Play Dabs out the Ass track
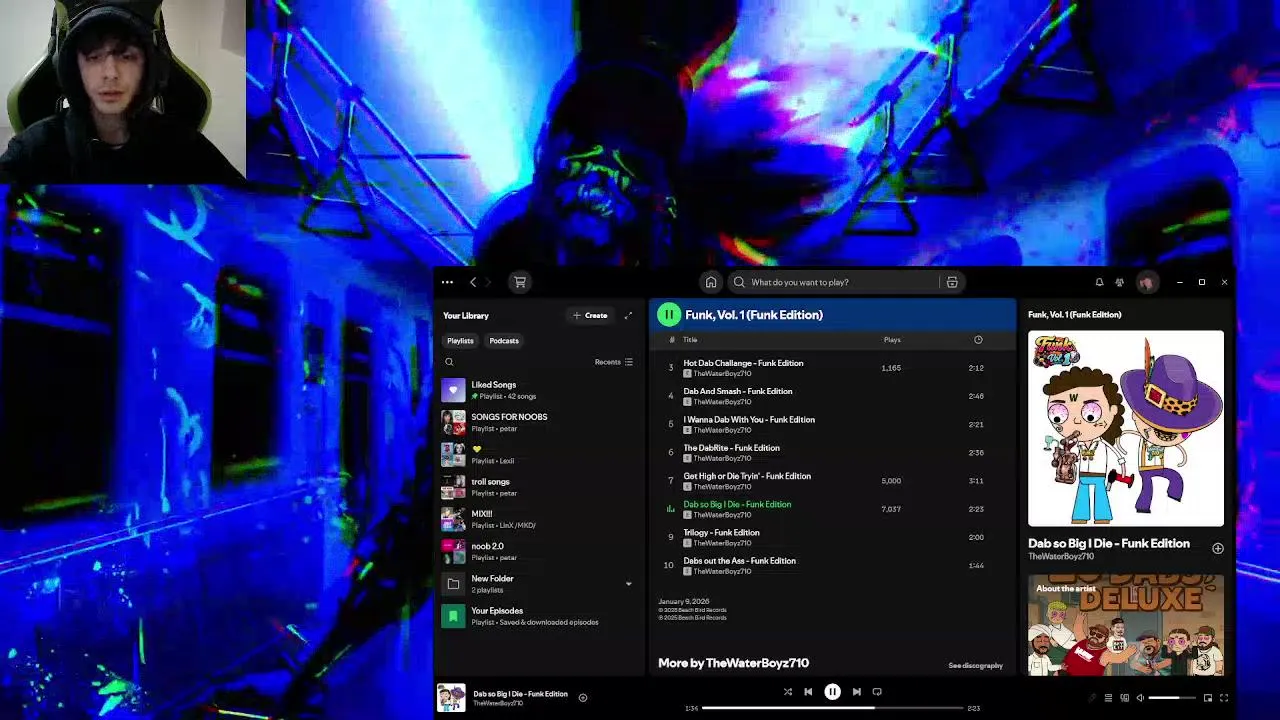1280x720 pixels. click(x=832, y=565)
